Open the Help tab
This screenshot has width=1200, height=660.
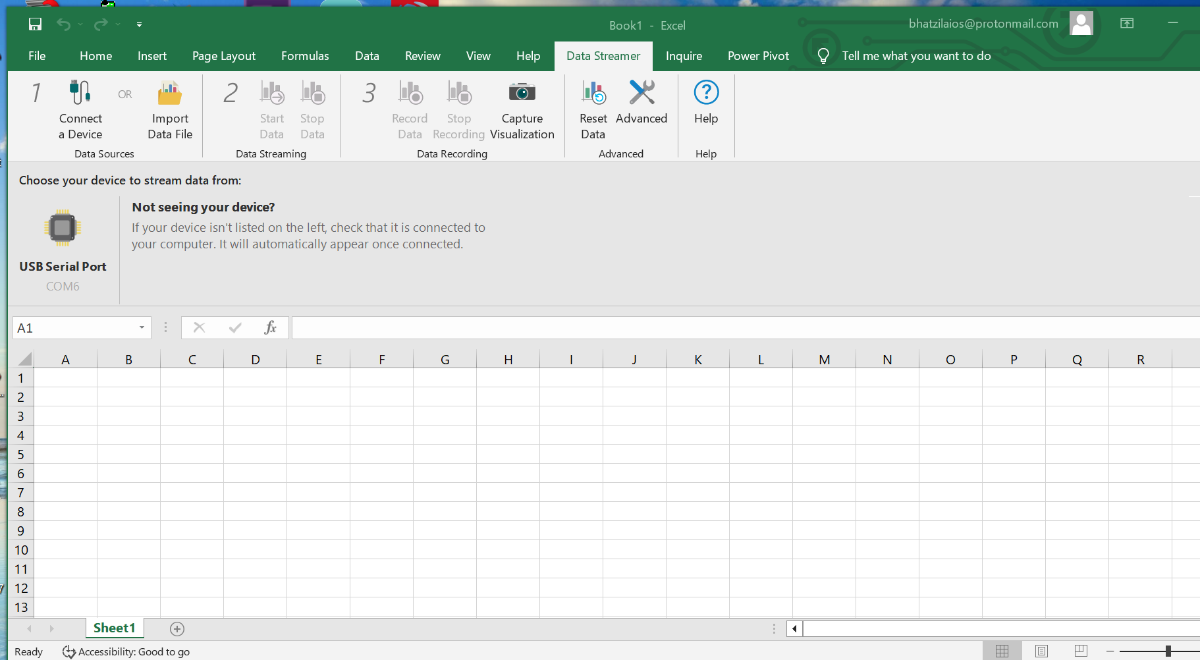(528, 56)
